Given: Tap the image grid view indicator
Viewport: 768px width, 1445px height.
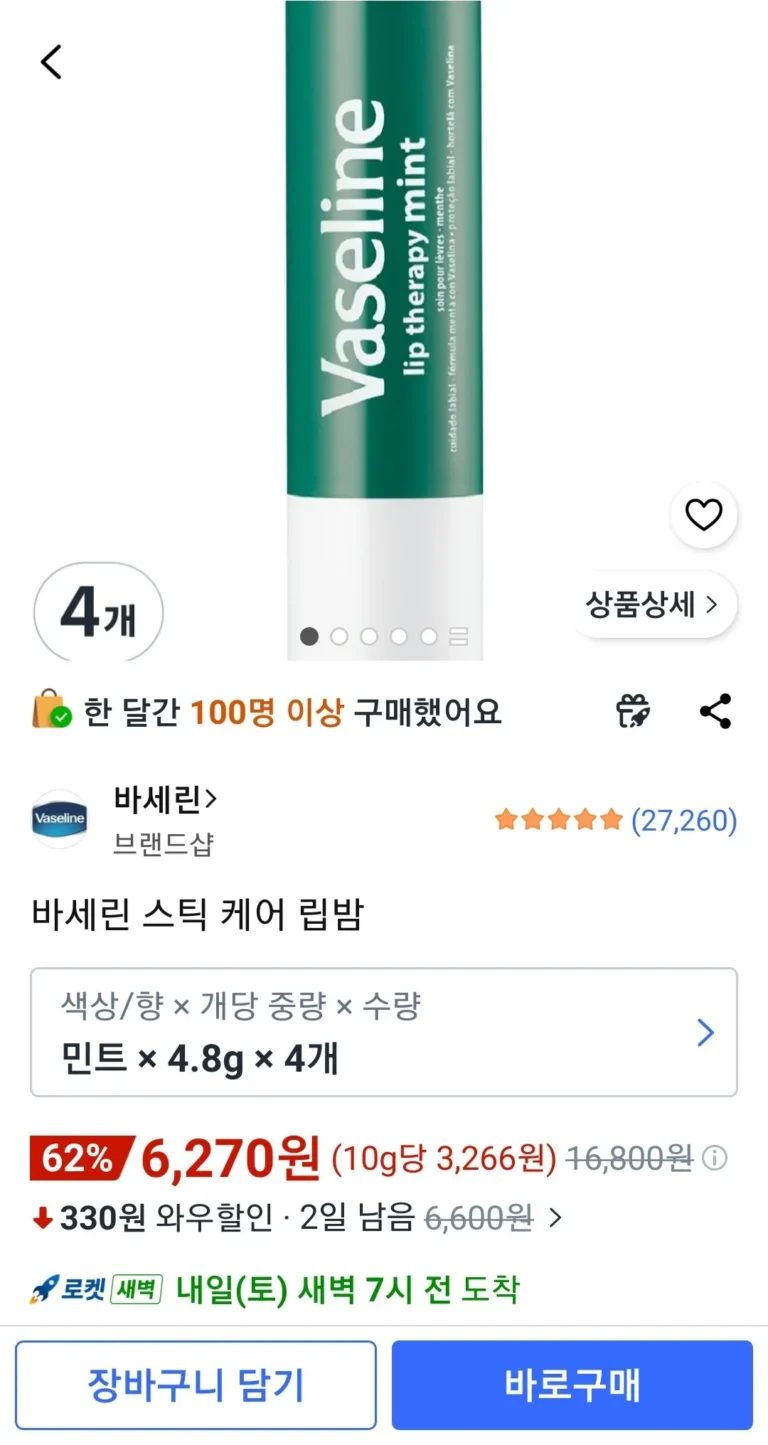Looking at the screenshot, I should (x=459, y=637).
